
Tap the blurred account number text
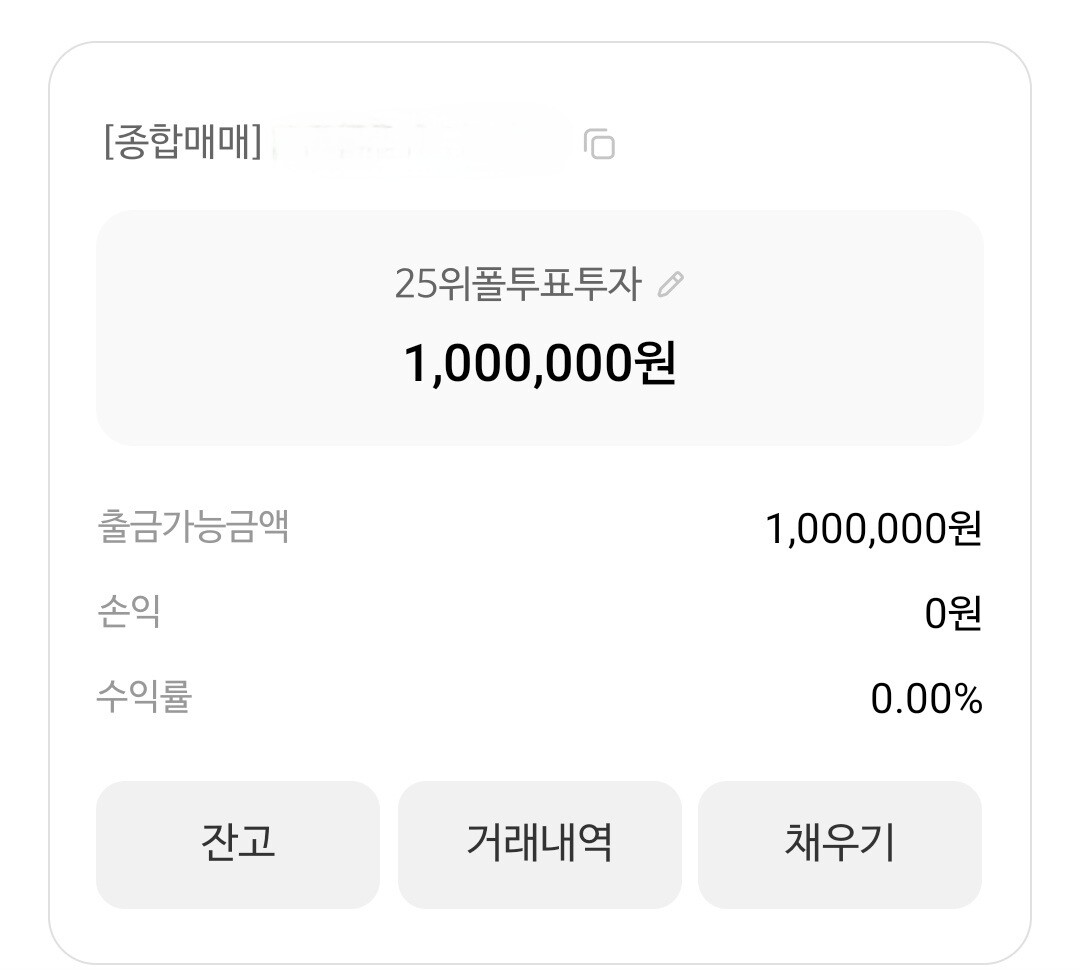tap(420, 143)
